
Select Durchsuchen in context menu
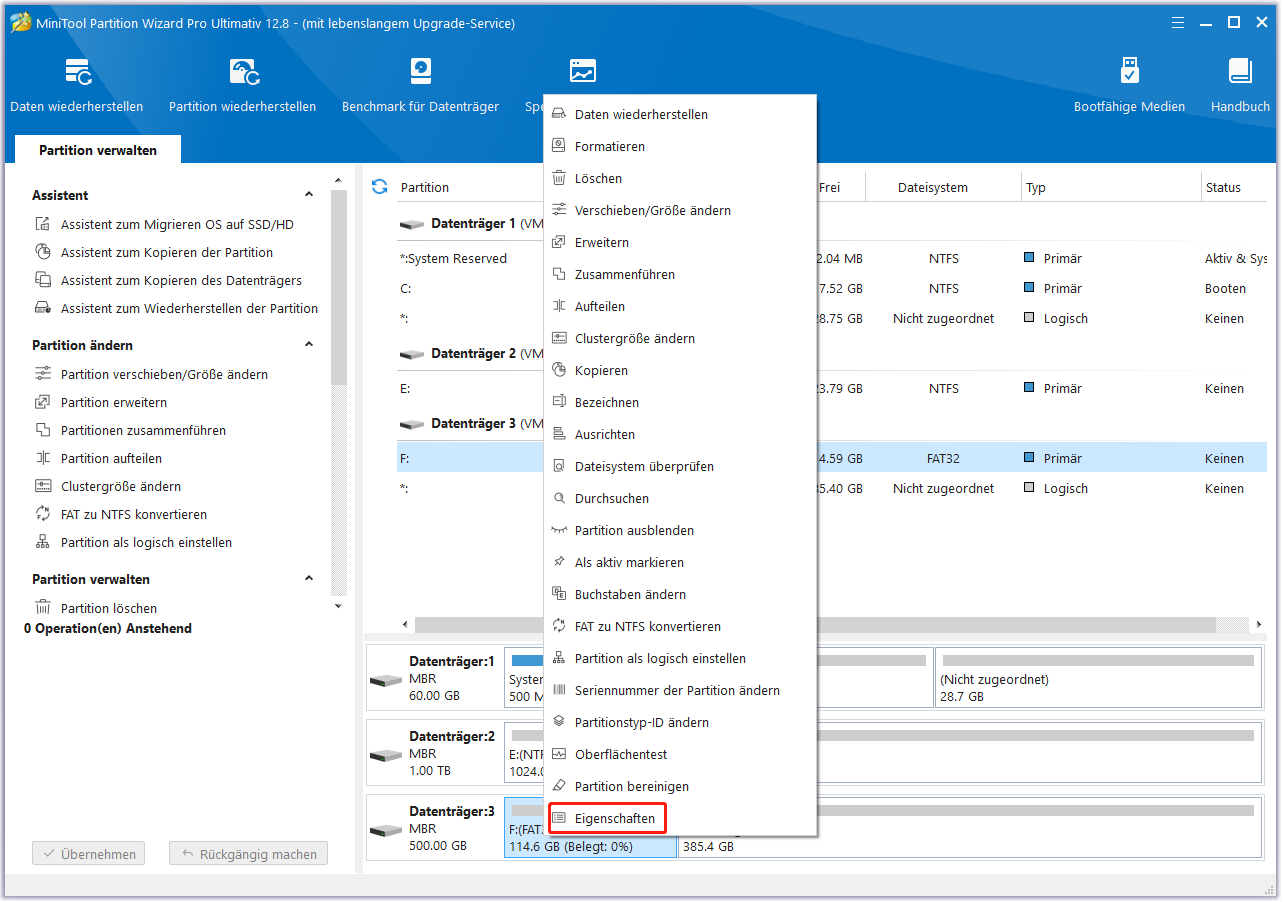[680, 499]
